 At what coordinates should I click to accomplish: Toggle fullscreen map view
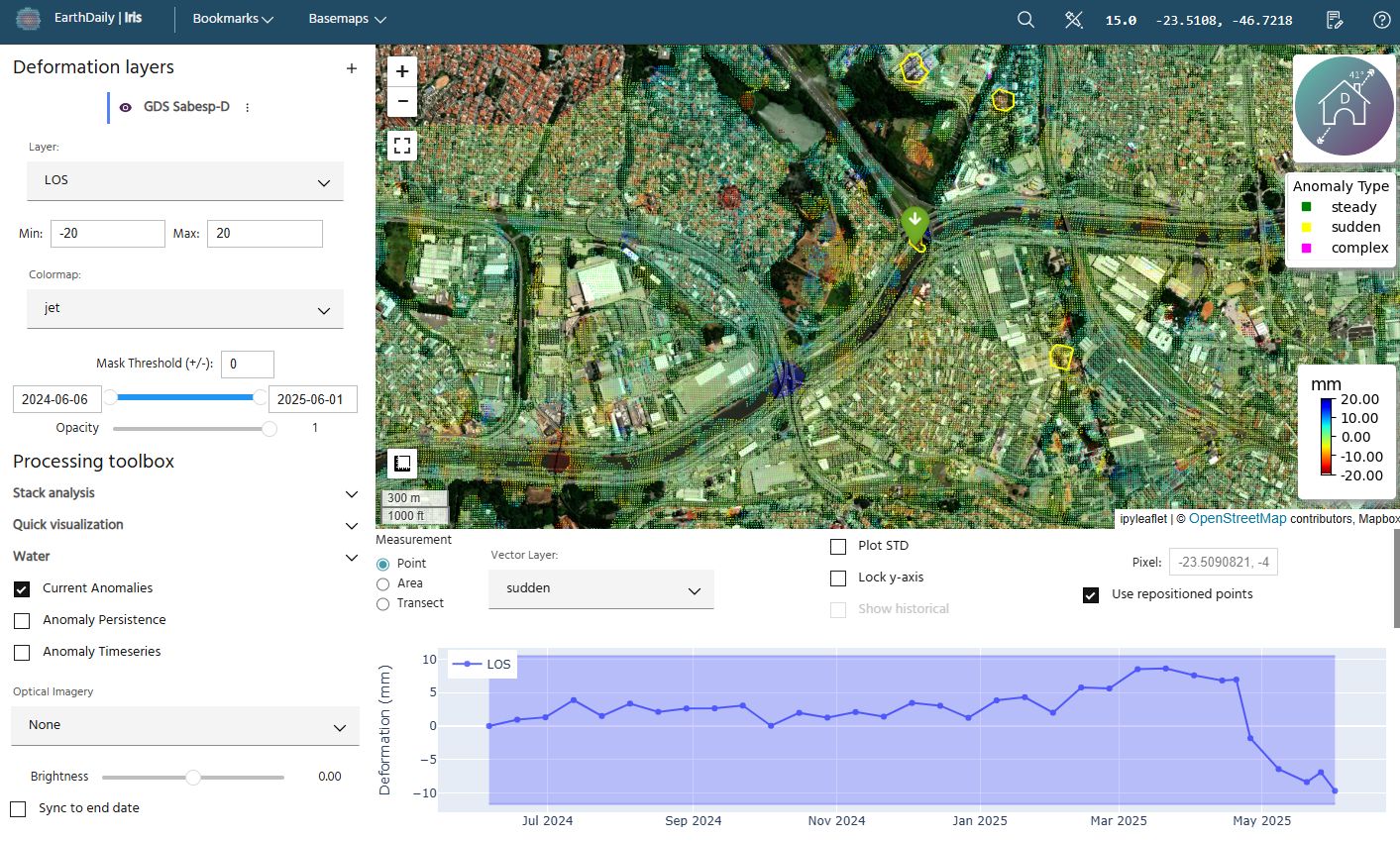point(402,147)
